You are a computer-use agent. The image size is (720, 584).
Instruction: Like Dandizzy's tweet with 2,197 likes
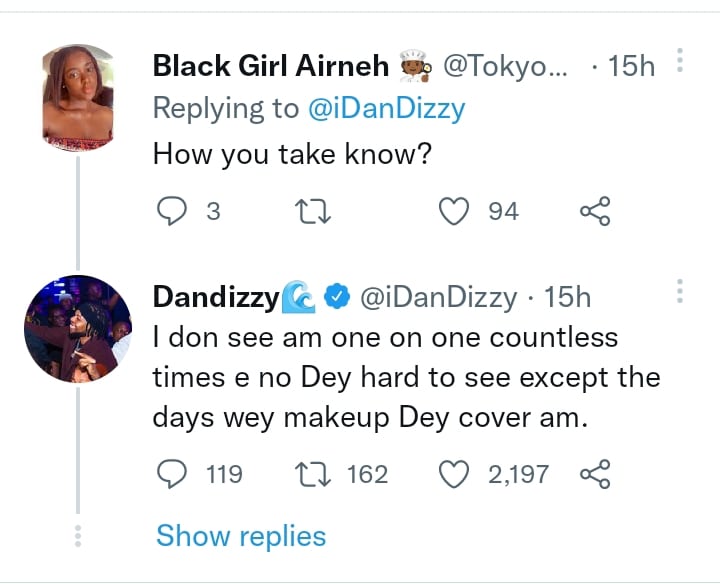pos(456,473)
